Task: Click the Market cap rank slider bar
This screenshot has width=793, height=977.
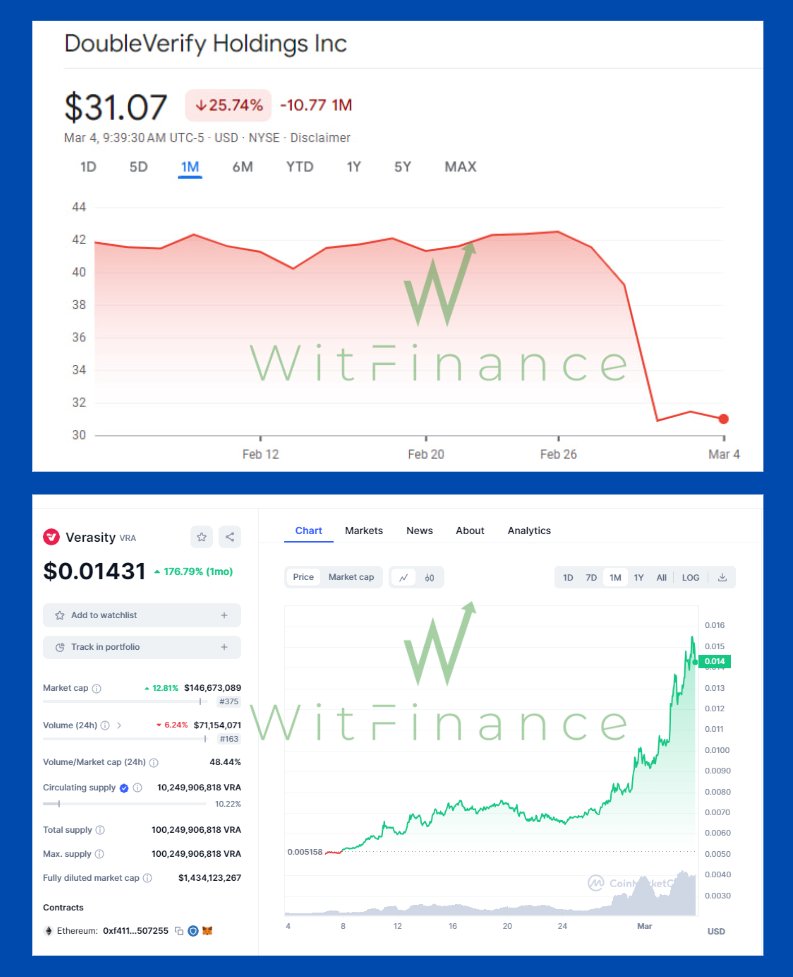Action: [125, 702]
